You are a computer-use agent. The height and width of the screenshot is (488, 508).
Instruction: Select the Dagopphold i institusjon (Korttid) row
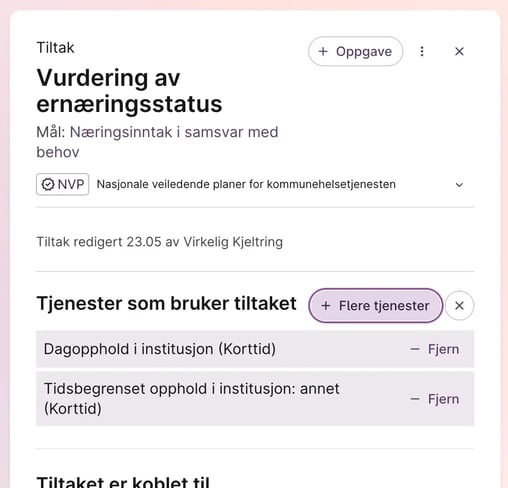[x=255, y=349]
